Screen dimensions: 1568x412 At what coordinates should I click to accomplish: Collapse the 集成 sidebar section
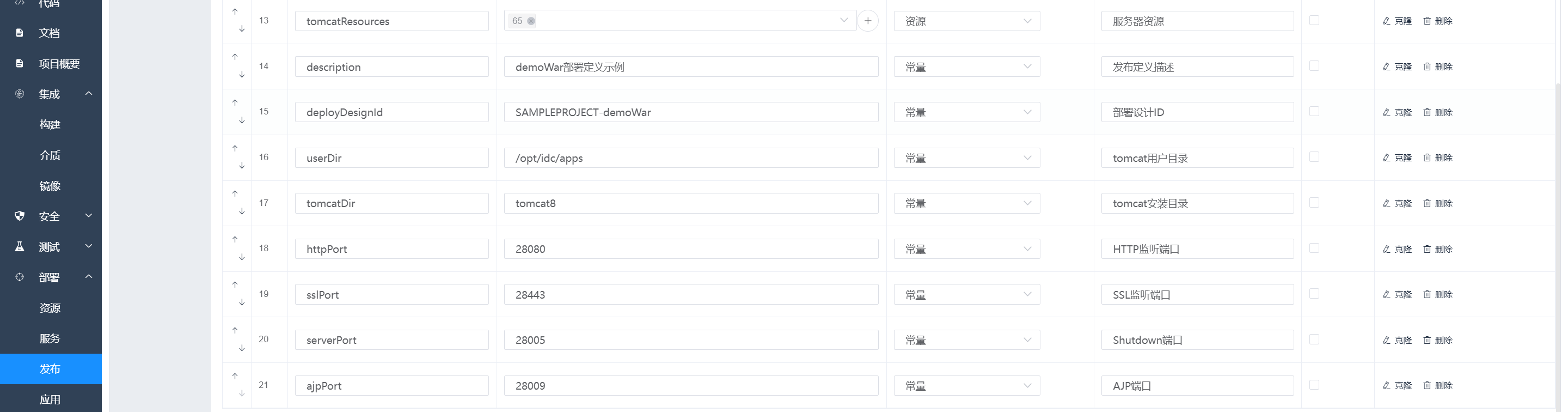[88, 94]
